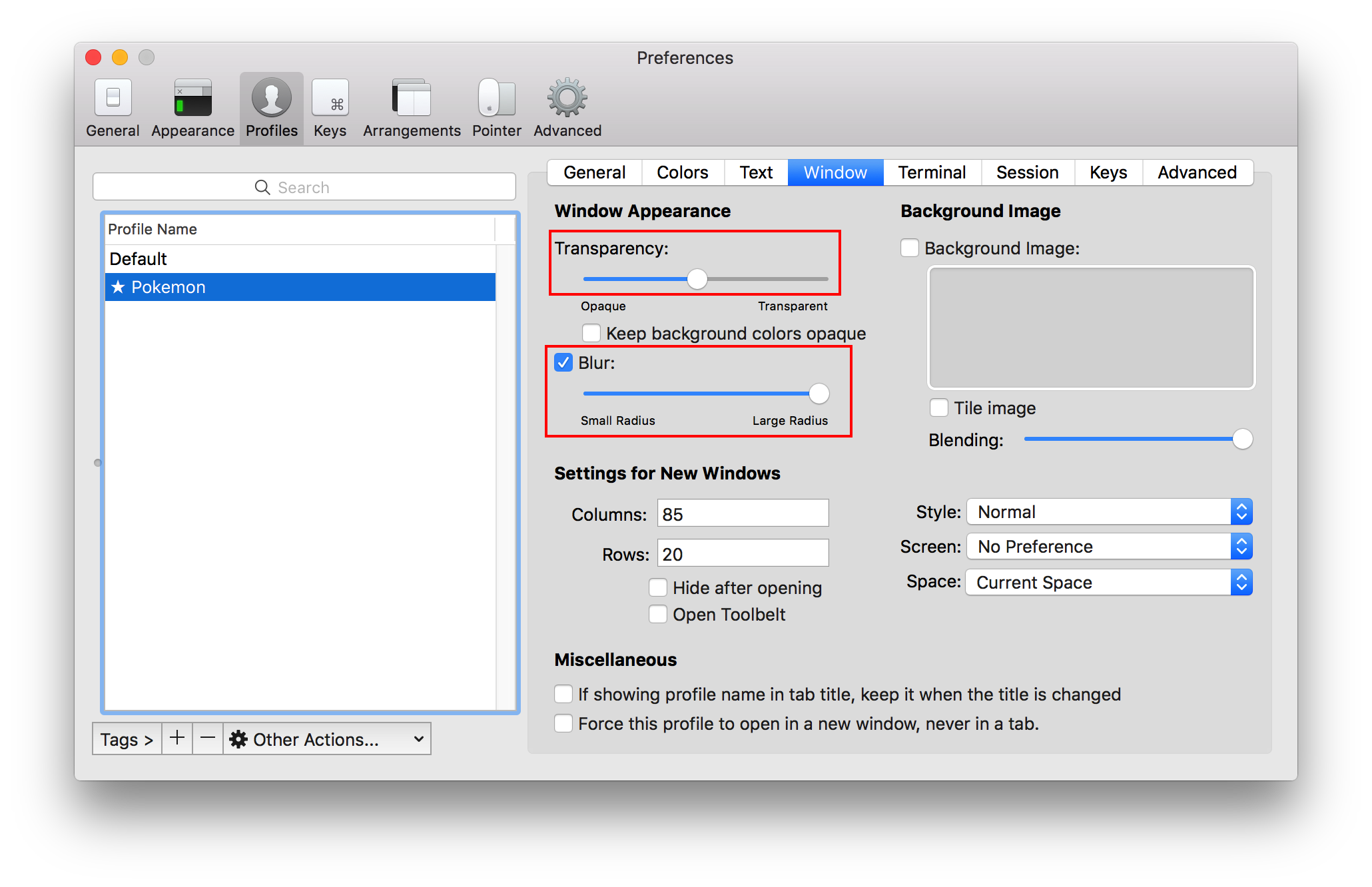Click the Tags > button
This screenshot has width=1372, height=887.
coord(127,739)
